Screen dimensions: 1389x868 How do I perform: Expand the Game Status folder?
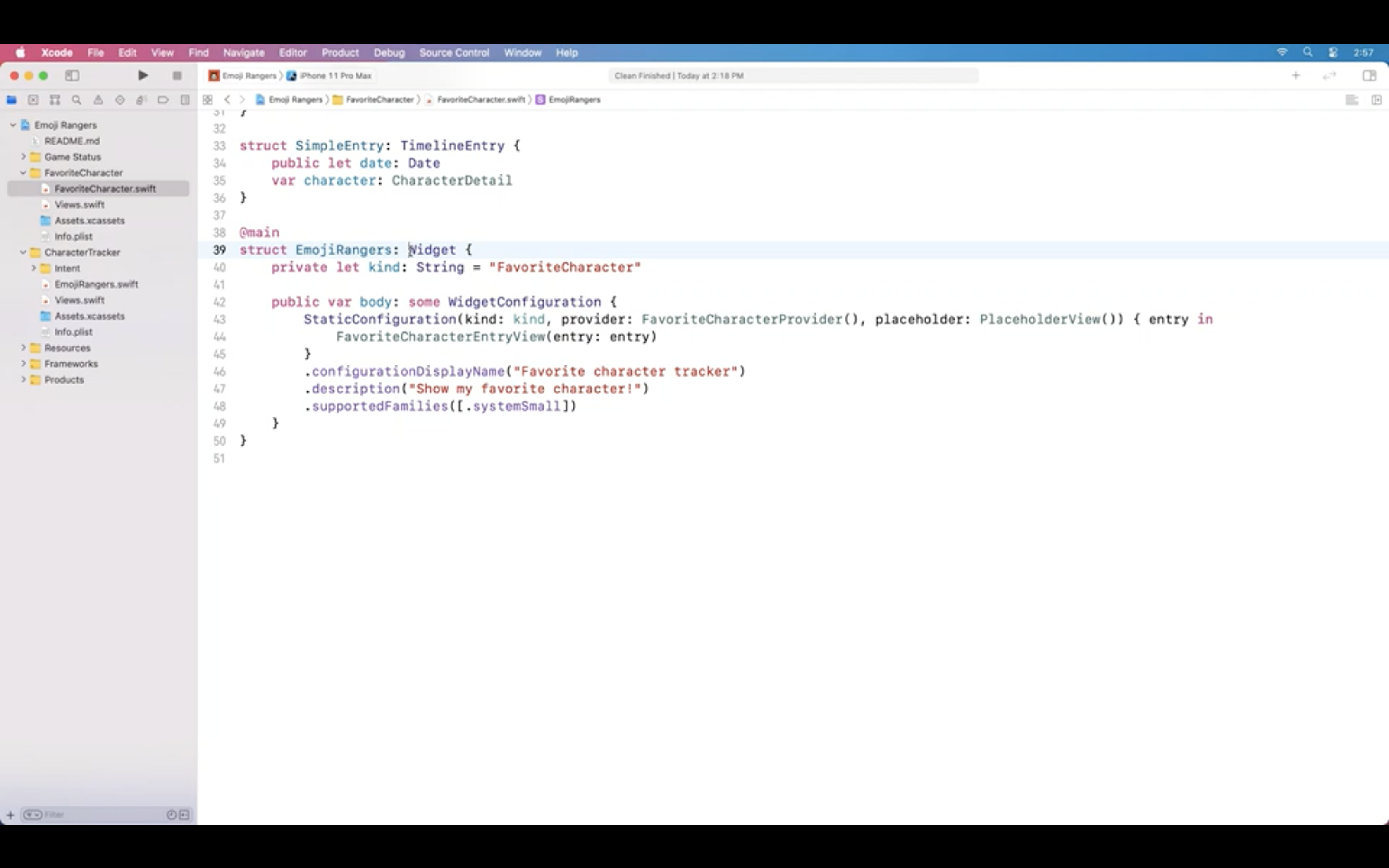click(24, 157)
